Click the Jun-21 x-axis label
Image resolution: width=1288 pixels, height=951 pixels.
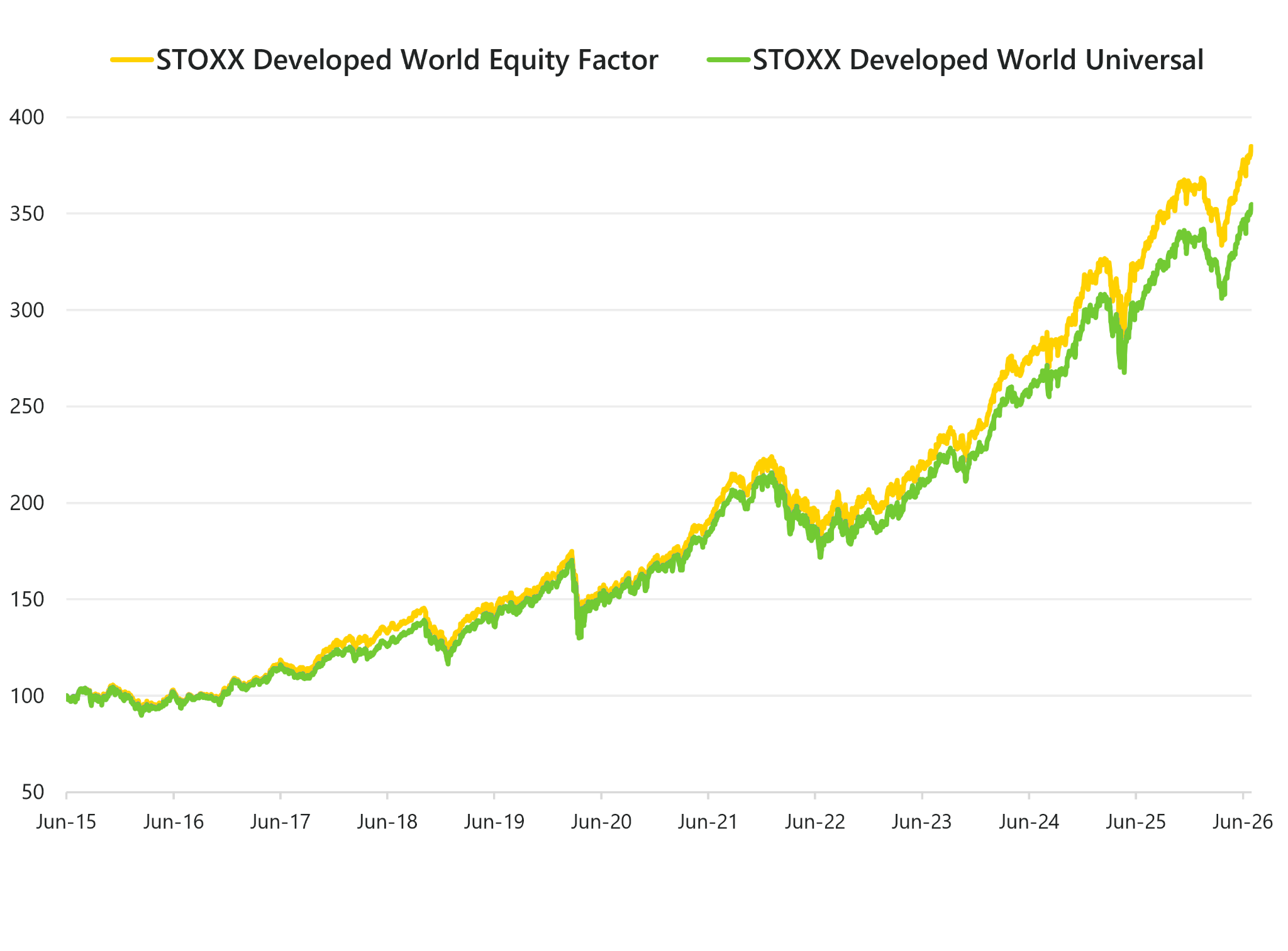coord(708,822)
